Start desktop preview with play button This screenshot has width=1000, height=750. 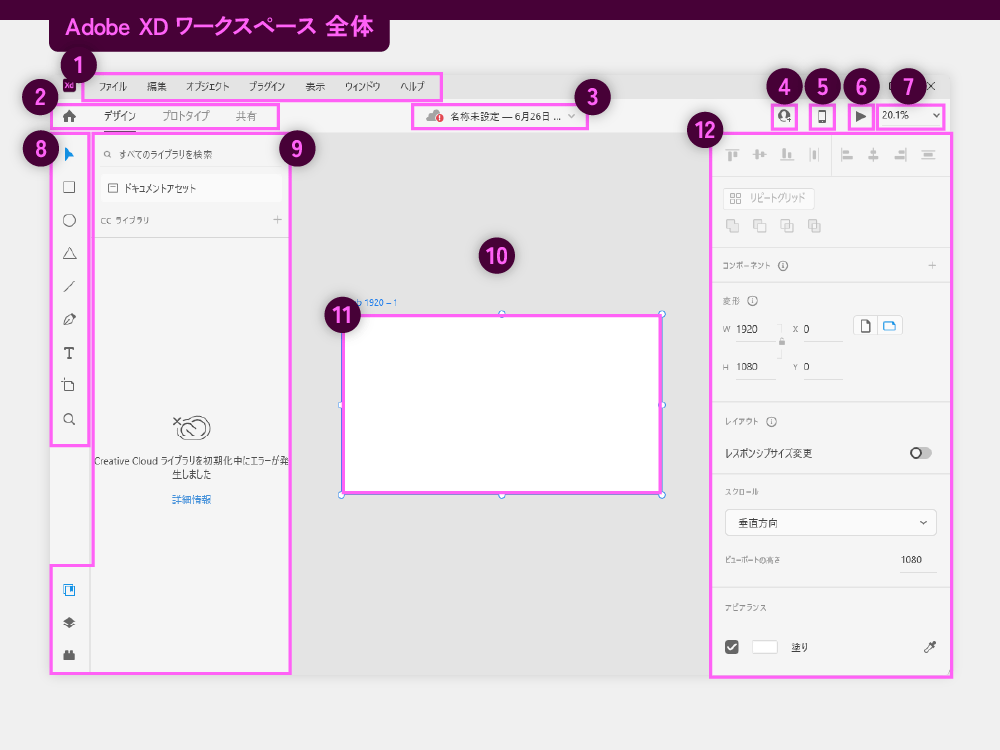[861, 116]
